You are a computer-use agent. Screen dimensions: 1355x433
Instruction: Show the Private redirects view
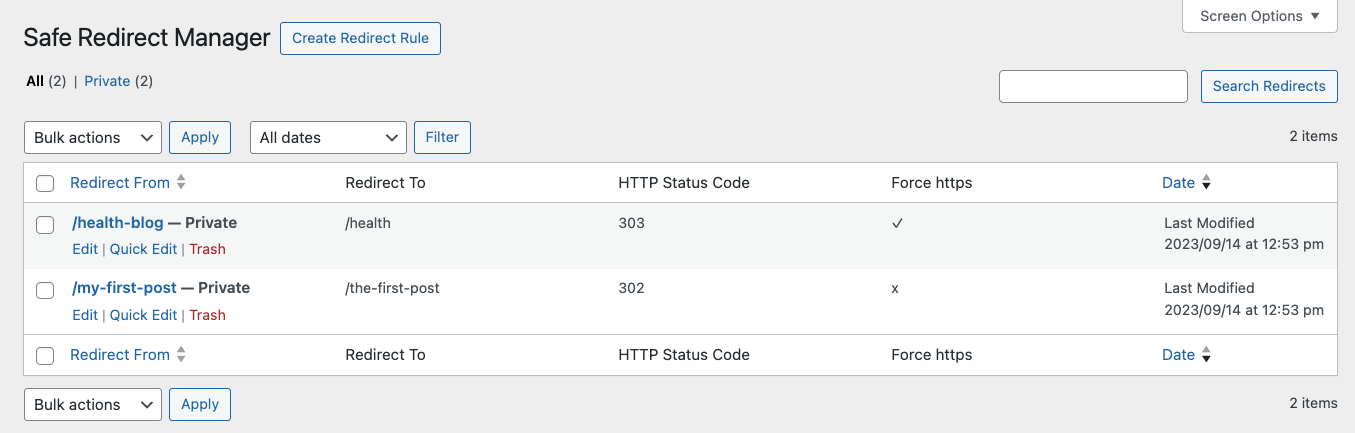tap(107, 81)
